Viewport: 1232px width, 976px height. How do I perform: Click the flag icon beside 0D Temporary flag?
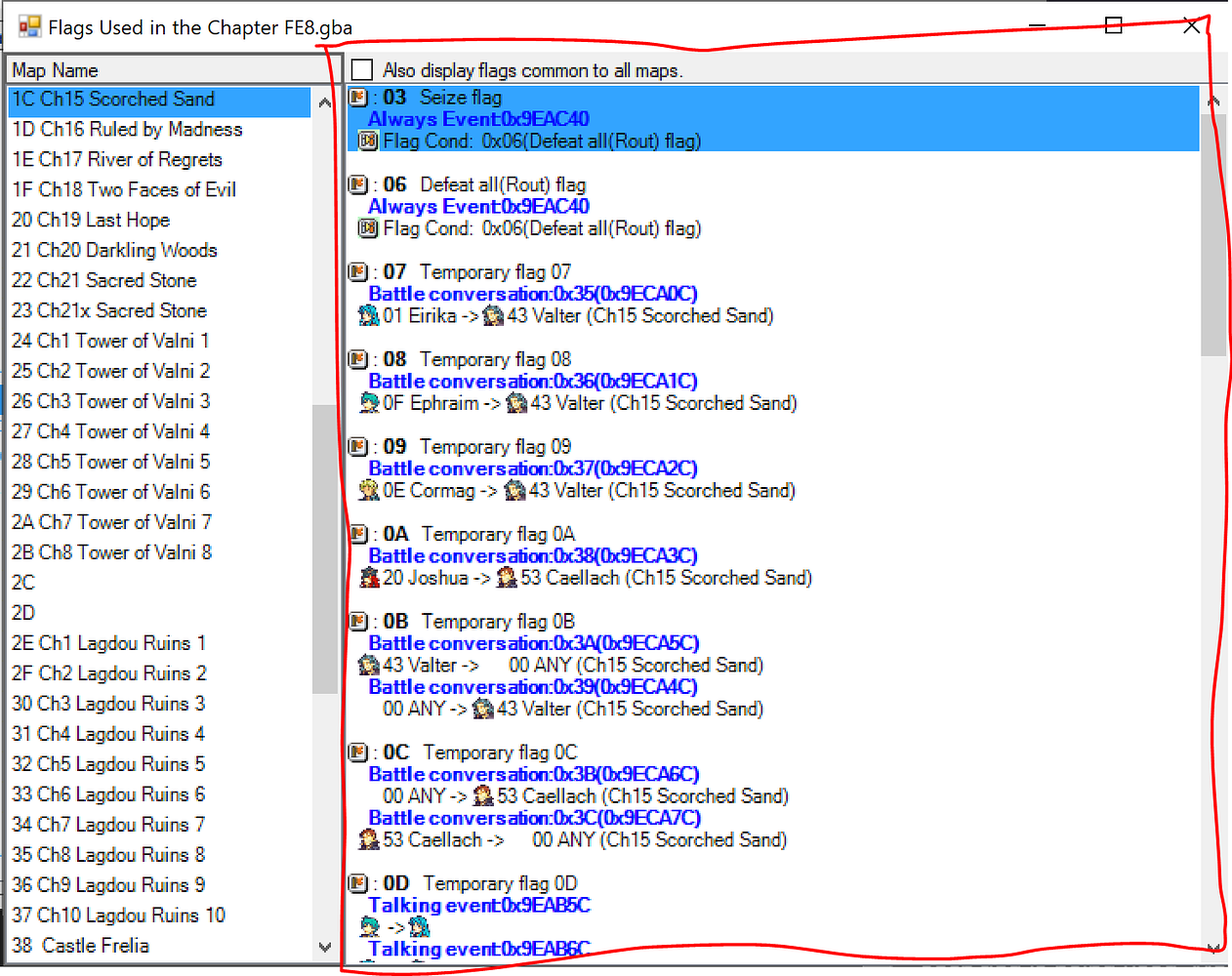(x=358, y=882)
